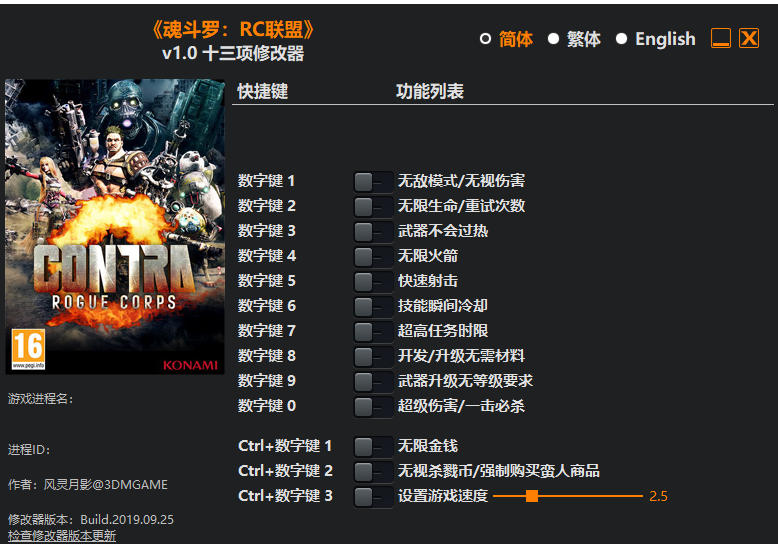Enable 无限火箭 switch
Viewport: 778px width, 544px height.
pyautogui.click(x=373, y=257)
